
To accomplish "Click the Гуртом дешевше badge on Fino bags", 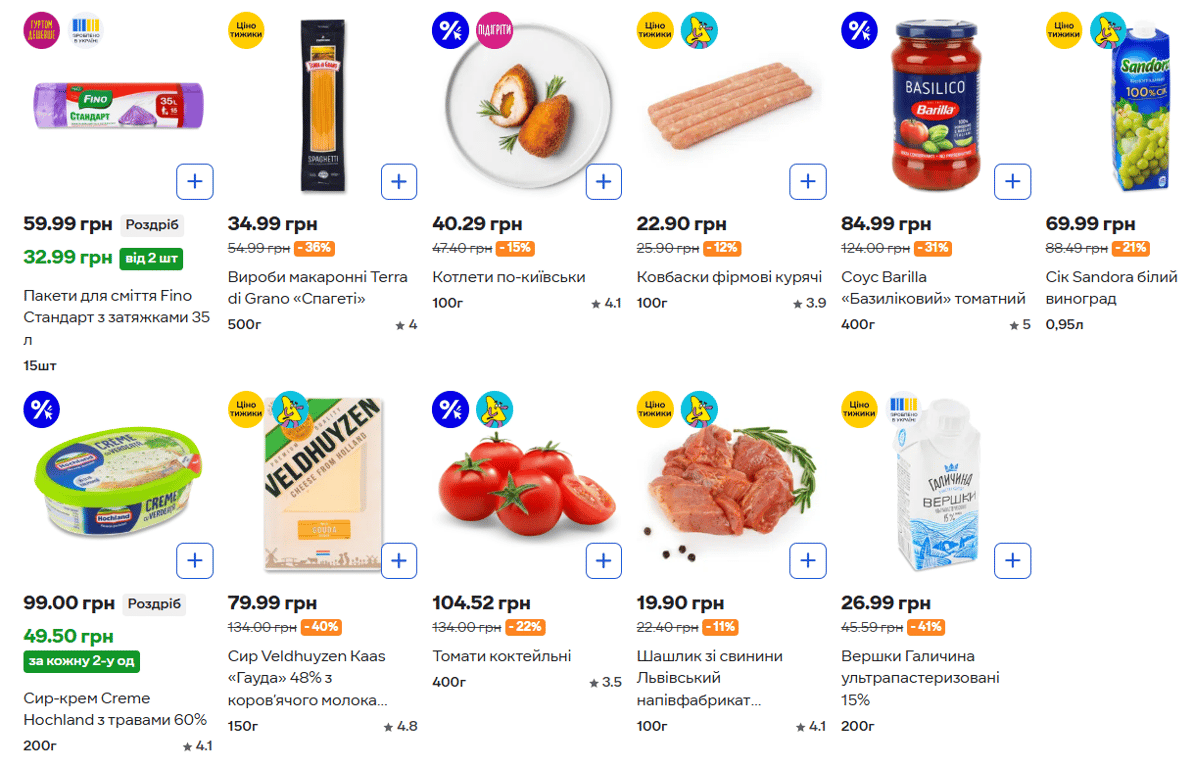I will [41, 30].
